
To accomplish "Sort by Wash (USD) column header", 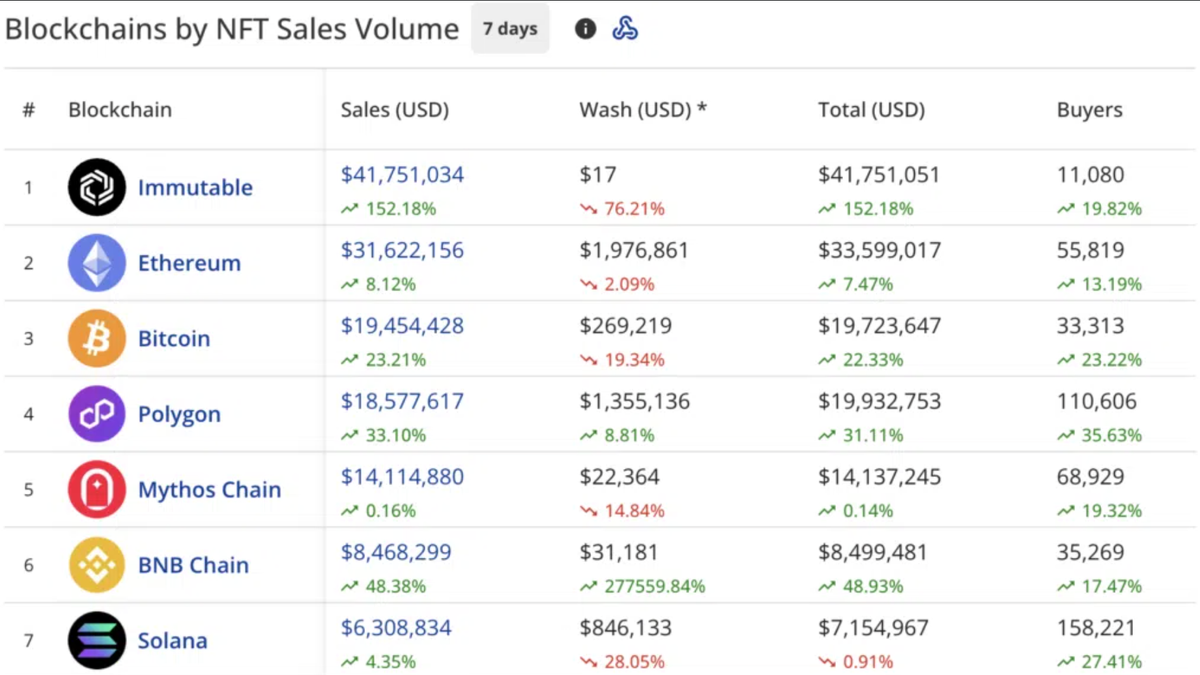I will click(x=643, y=110).
